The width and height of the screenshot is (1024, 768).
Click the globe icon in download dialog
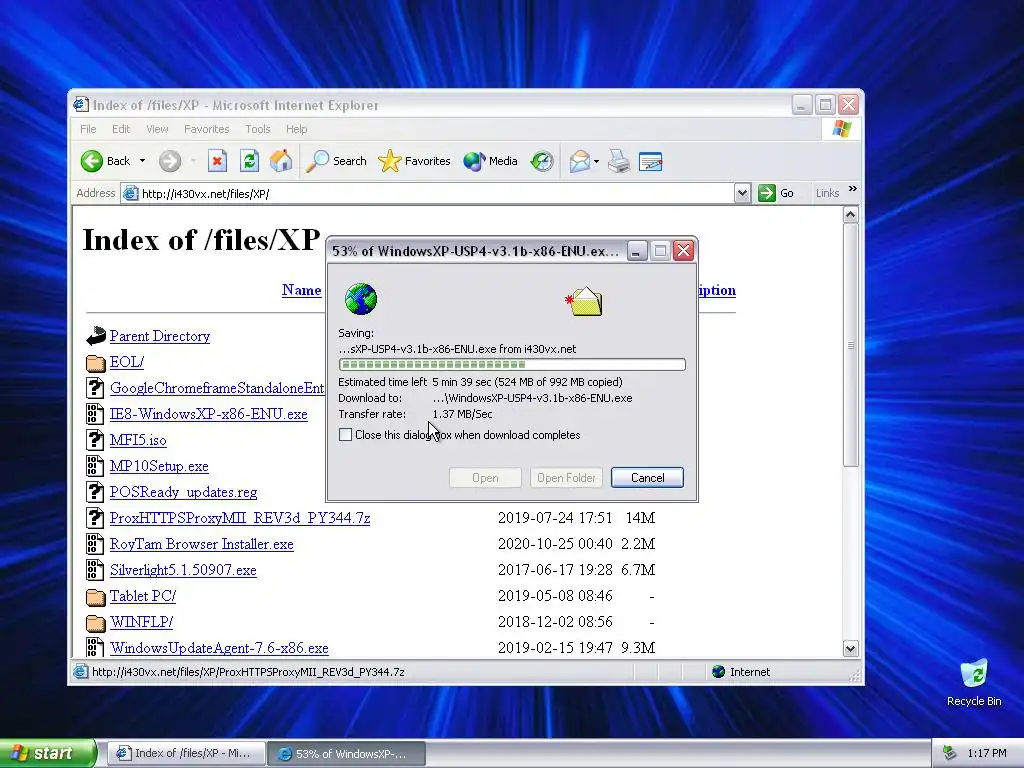click(360, 299)
